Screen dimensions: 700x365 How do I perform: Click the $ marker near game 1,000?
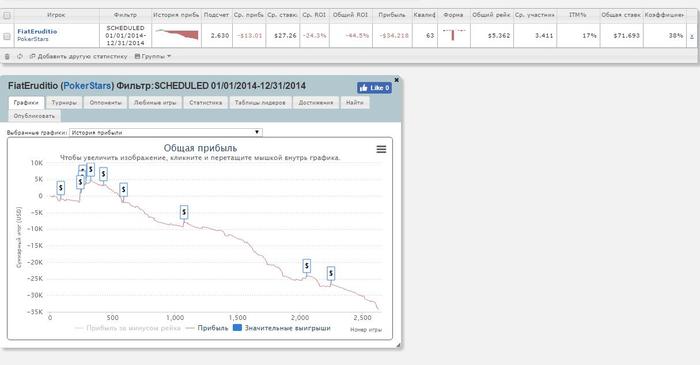(184, 212)
